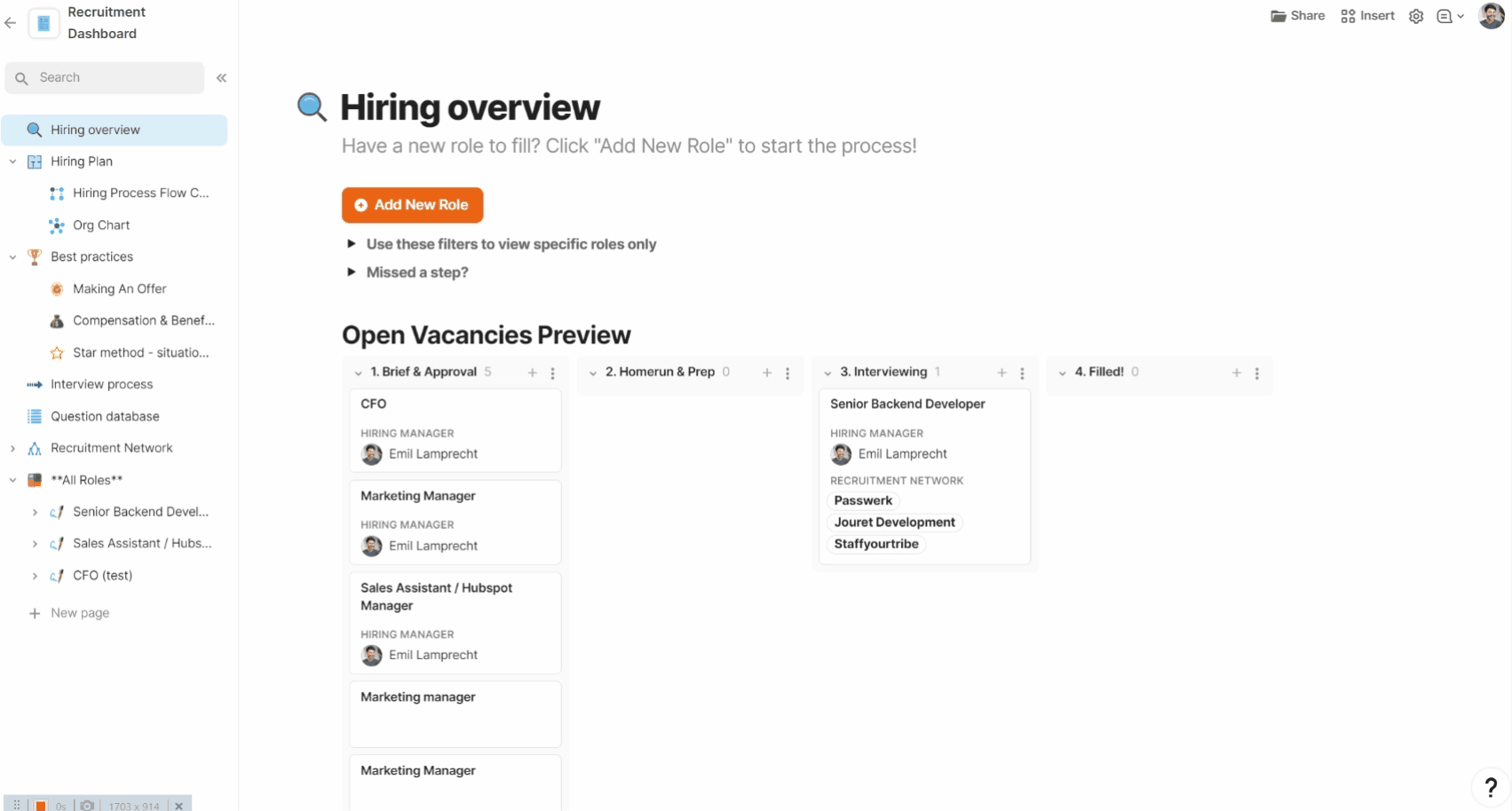The width and height of the screenshot is (1512, 811).
Task: Add card to Brief & Approval column
Action: pos(533,373)
